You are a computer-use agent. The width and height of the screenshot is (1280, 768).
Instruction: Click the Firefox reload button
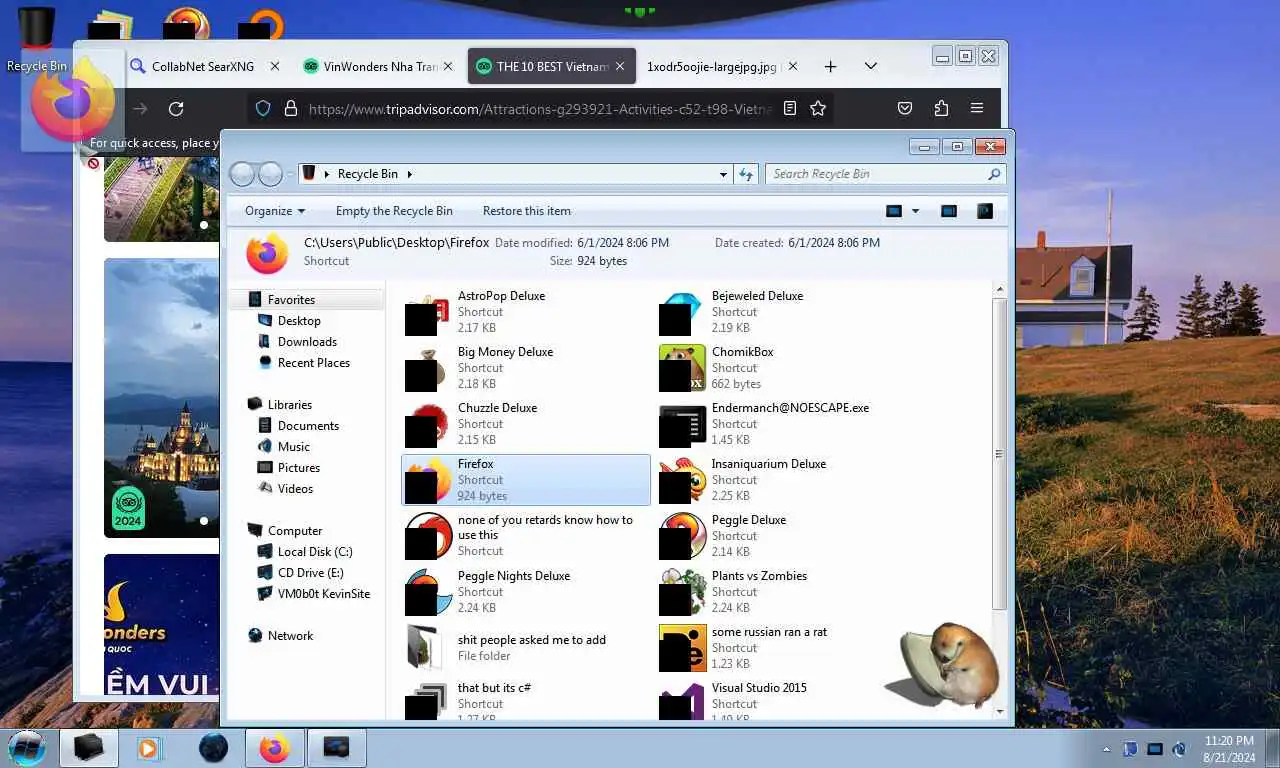click(x=176, y=109)
